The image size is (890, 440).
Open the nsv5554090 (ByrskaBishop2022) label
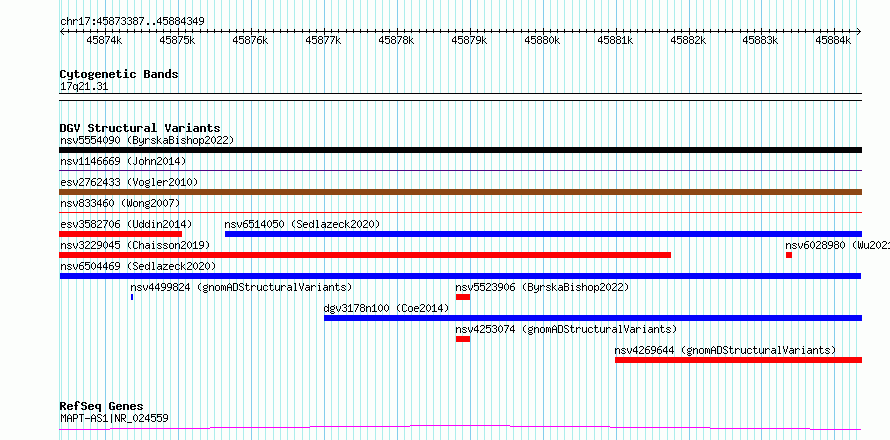[147, 140]
